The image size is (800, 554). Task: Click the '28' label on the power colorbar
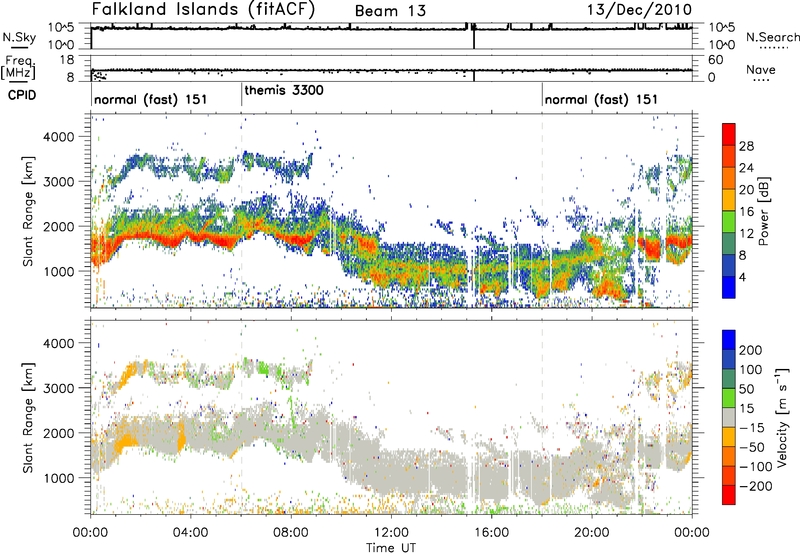click(746, 146)
